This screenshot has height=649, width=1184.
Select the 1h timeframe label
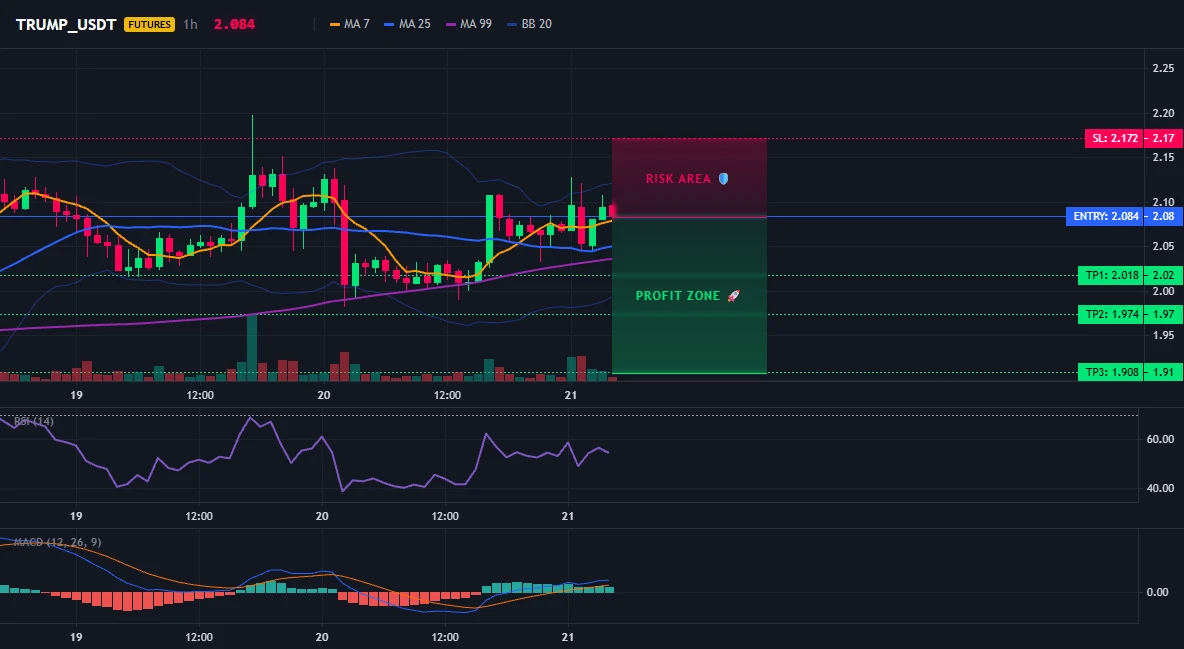tap(190, 24)
